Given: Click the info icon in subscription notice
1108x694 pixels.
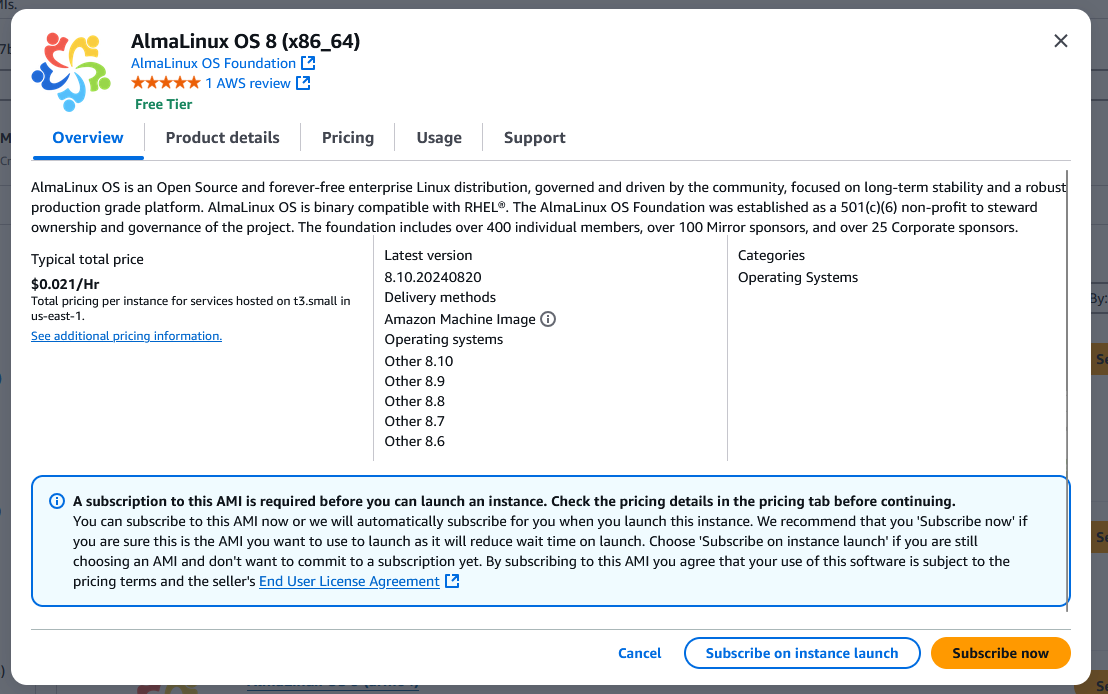Looking at the screenshot, I should (57, 501).
